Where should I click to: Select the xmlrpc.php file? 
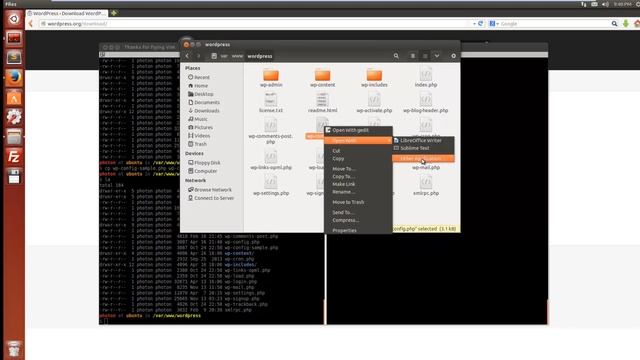click(426, 185)
